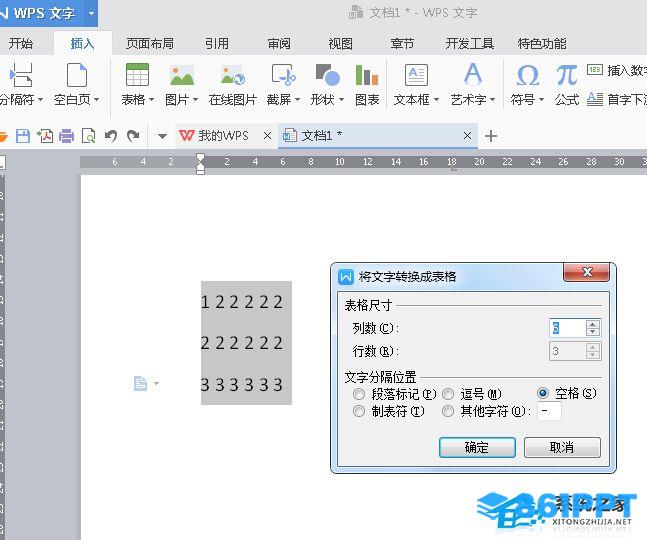The image size is (647, 540).
Task: Click the 列数 (columns) number field
Action: click(x=567, y=328)
